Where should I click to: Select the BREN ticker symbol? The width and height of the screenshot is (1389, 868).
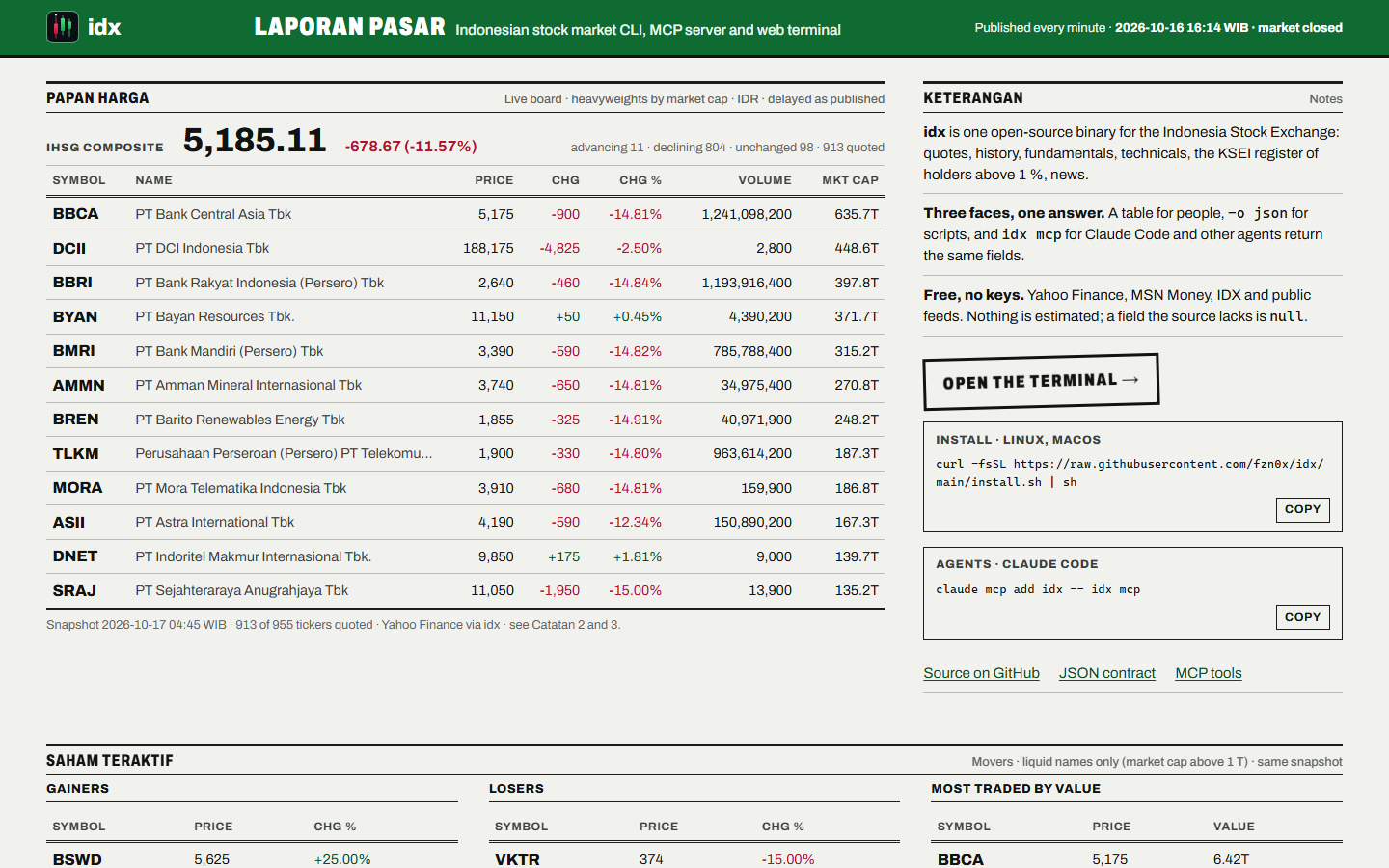point(75,420)
